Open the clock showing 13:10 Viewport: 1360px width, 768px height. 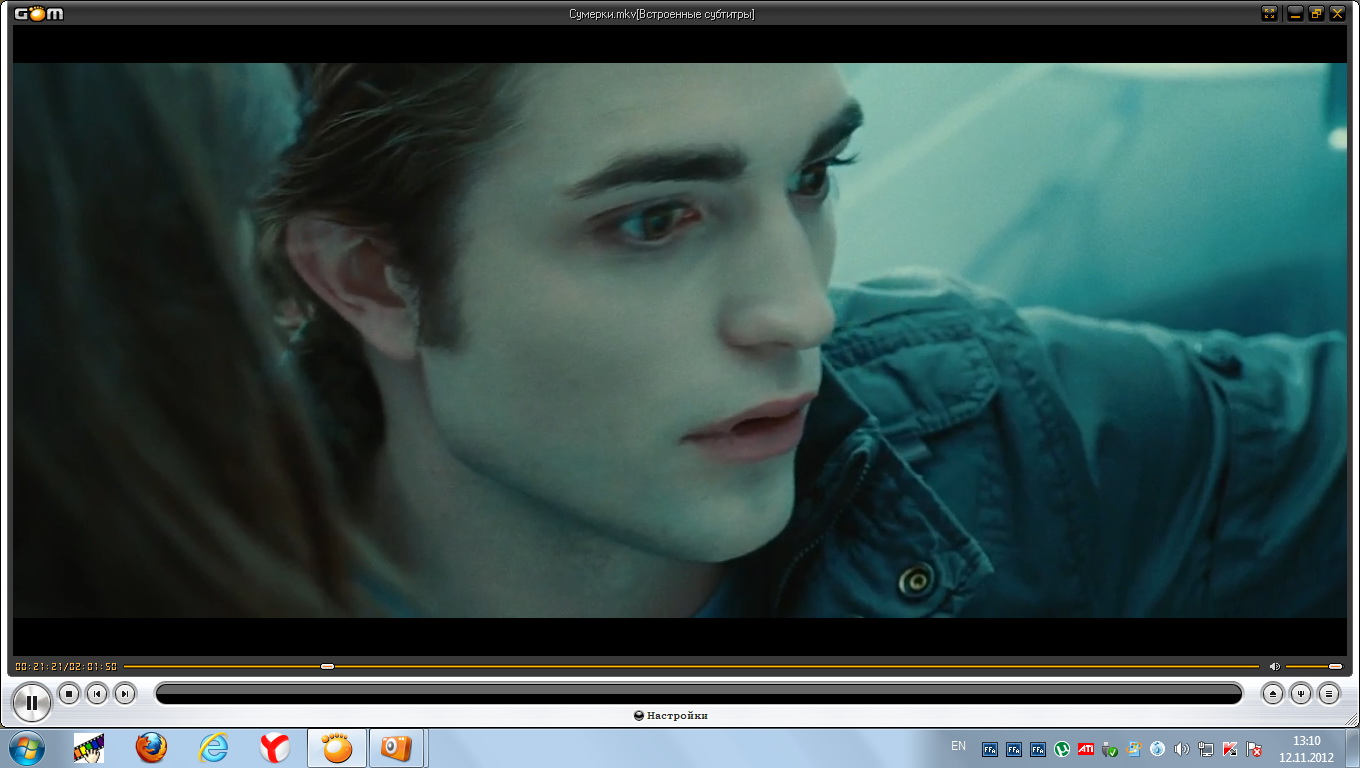point(1307,748)
